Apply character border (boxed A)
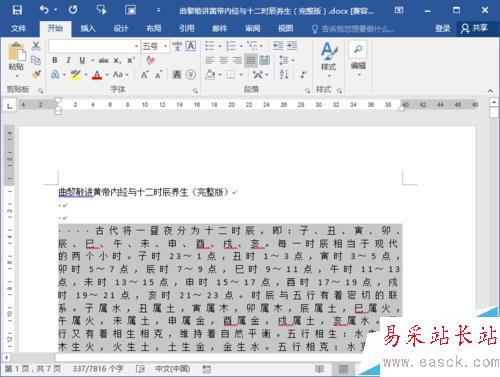This screenshot has height=377, width=500. tap(190, 46)
